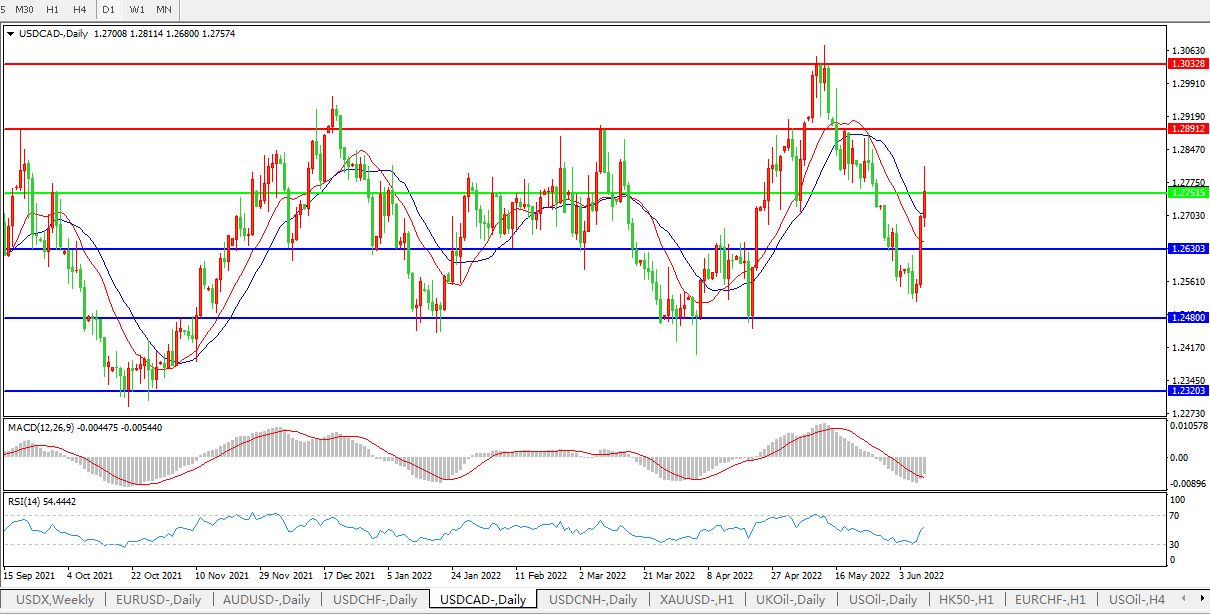Switch to the EURUSD-,Daily chart tab
Screen dimensions: 1210x614
[158, 600]
